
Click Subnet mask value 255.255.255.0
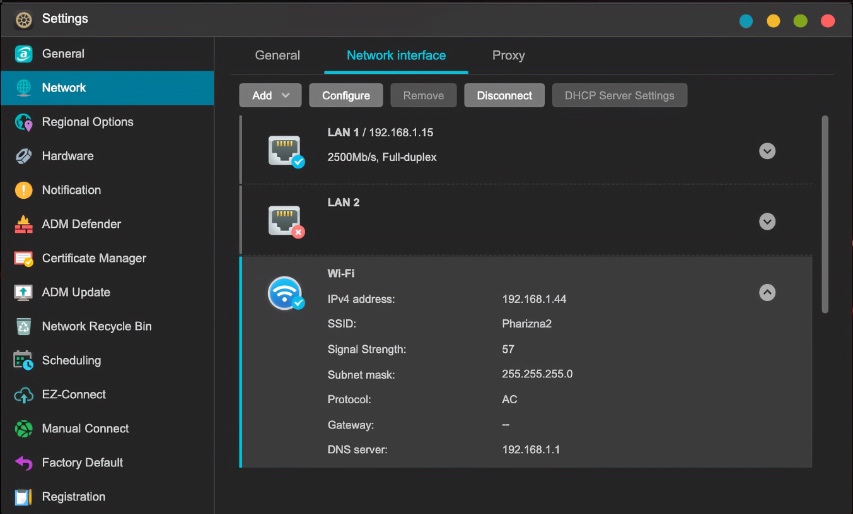537,374
